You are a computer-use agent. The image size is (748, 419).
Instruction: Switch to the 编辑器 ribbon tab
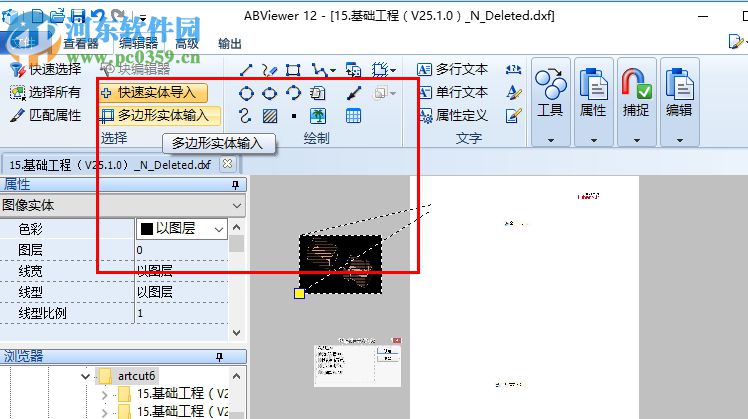[138, 44]
